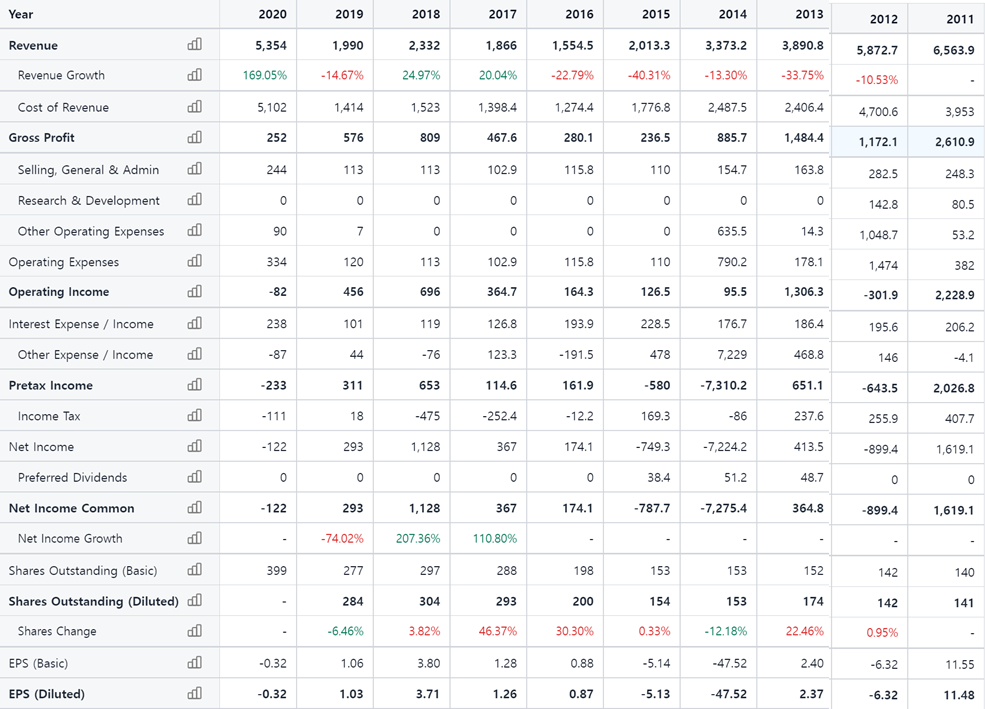
Task: Click the -301.9 operating income cell
Action: pos(881,295)
